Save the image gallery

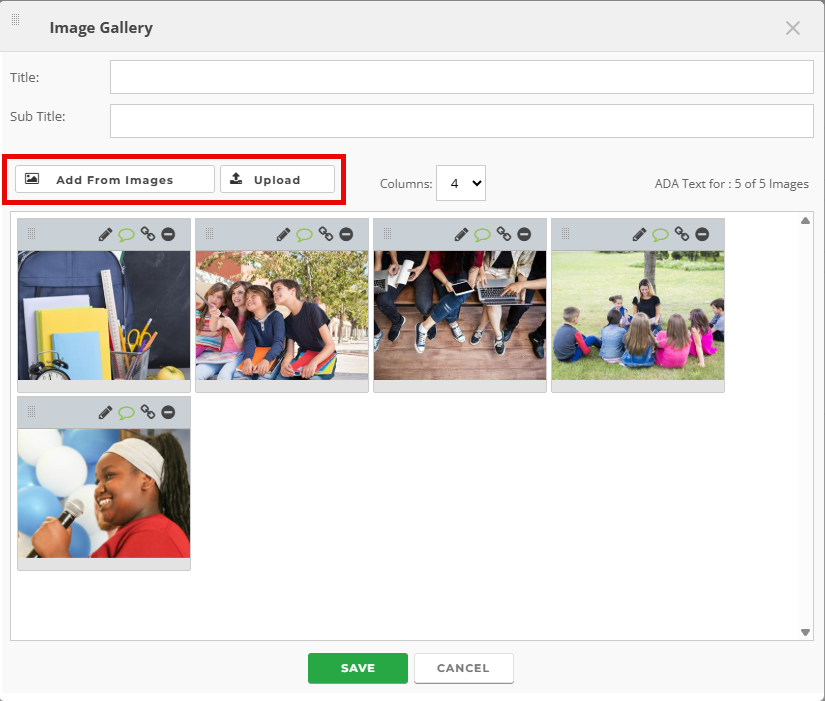[x=358, y=668]
